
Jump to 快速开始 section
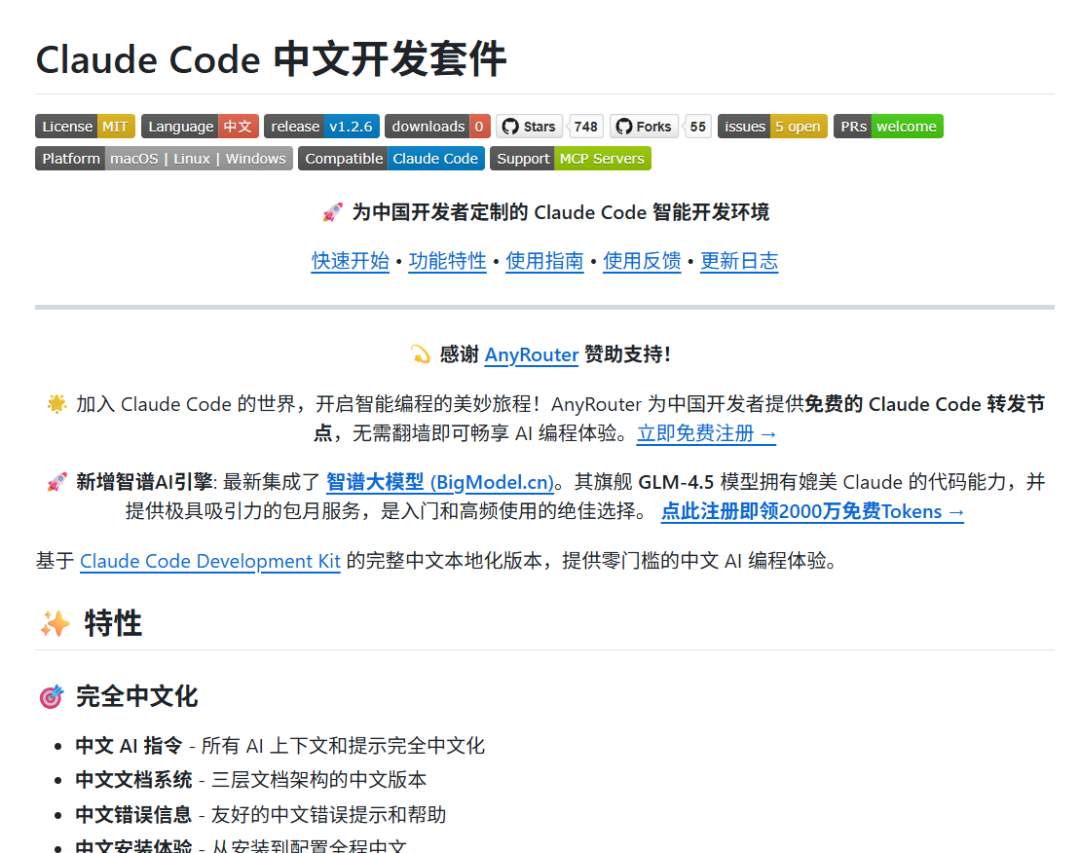coord(350,261)
